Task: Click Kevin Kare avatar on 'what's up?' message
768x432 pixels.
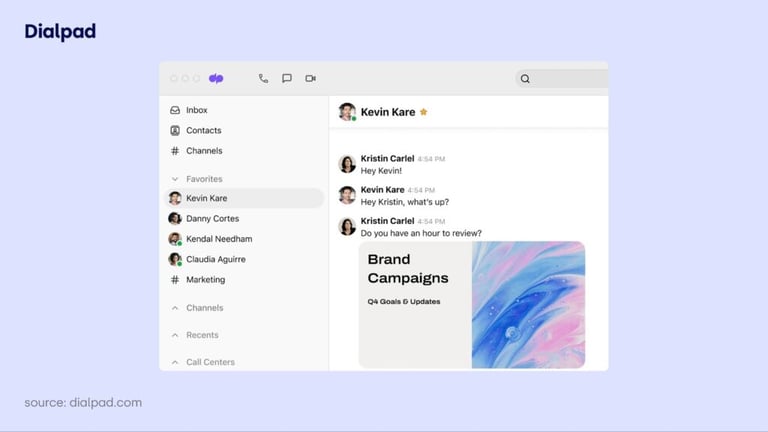Action: pos(347,195)
